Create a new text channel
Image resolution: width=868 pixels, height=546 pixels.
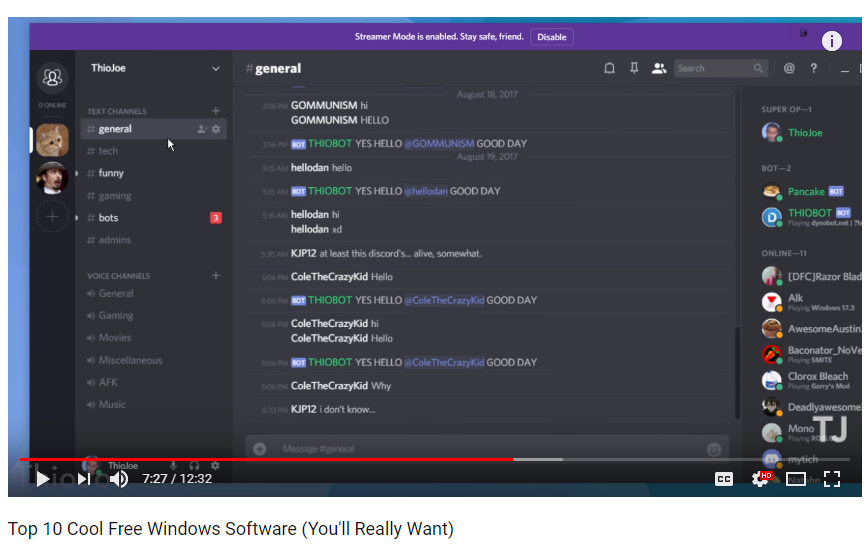tap(216, 111)
